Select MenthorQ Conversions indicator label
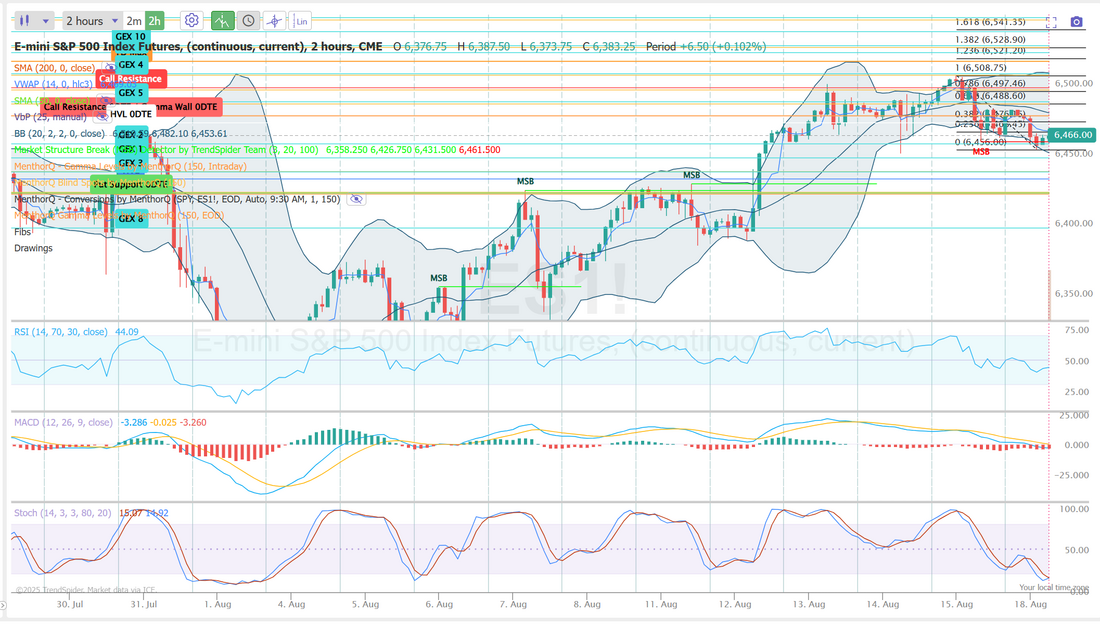Screen dimensions: 1100x625 [x=177, y=199]
